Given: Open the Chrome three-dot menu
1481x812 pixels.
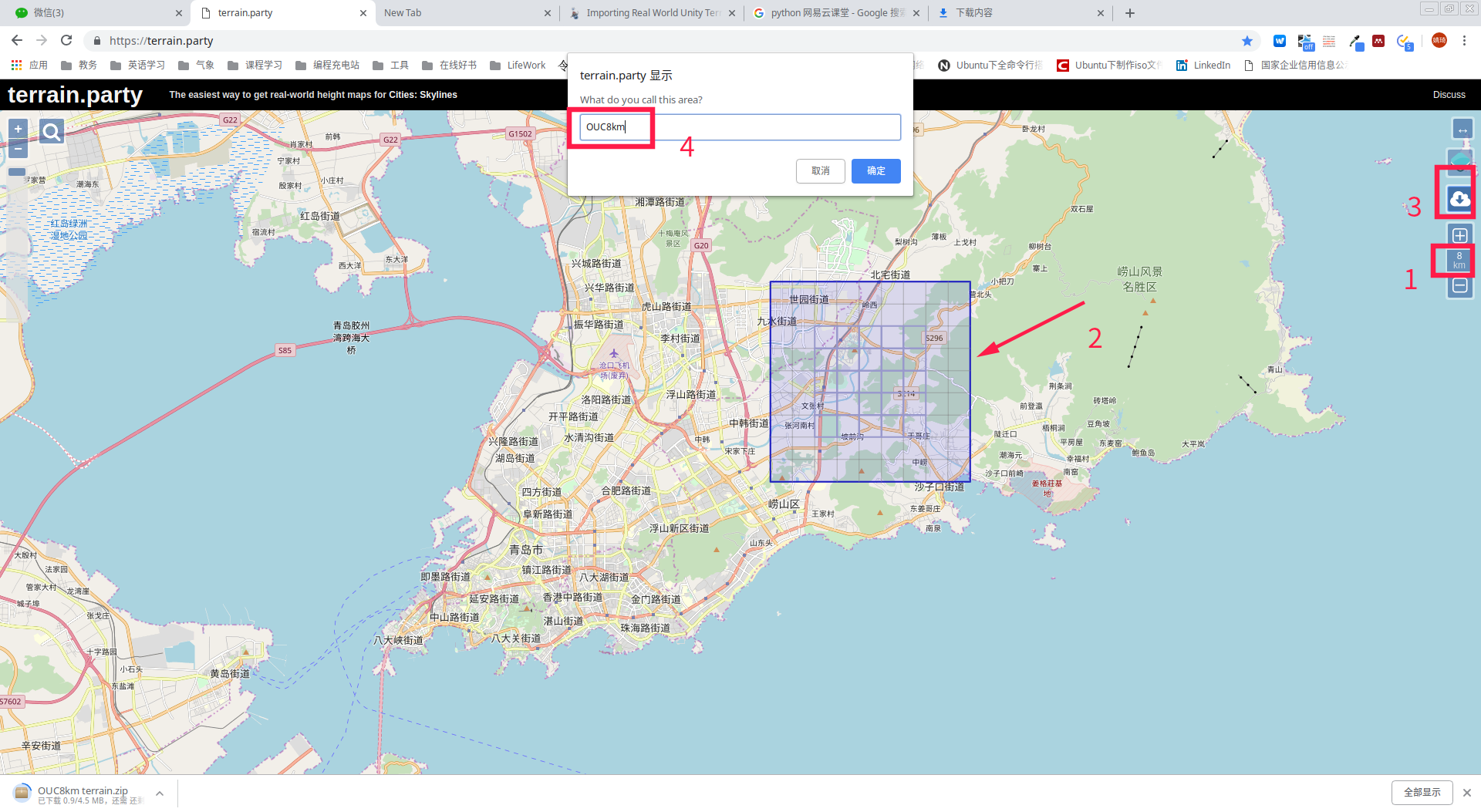Looking at the screenshot, I should (1464, 41).
